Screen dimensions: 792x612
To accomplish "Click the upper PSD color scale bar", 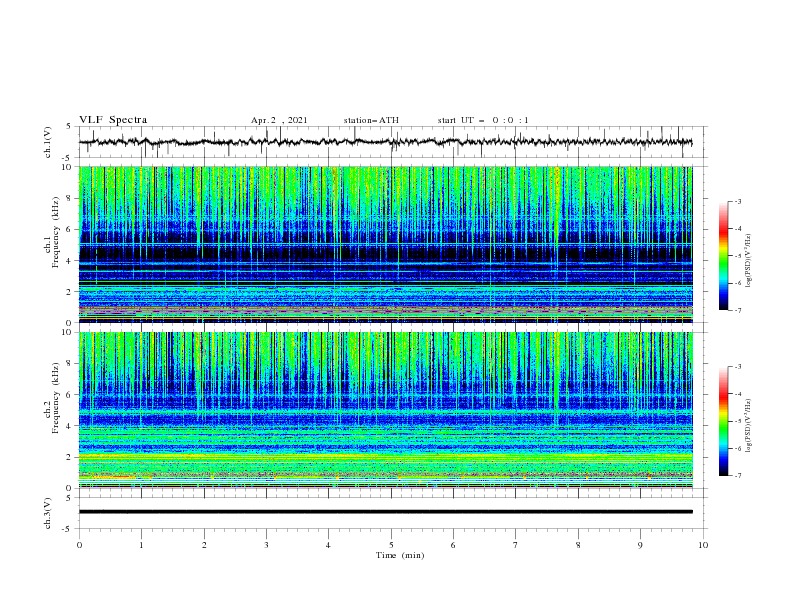I will point(723,255).
